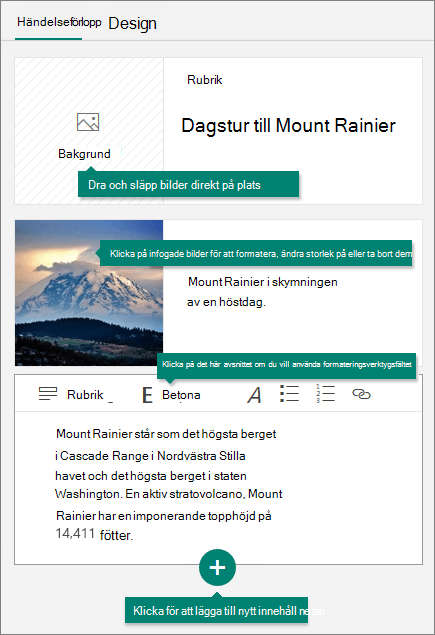The width and height of the screenshot is (435, 635).
Task: Click text line havet och det högsta berget i staten
Action: pyautogui.click(x=151, y=476)
